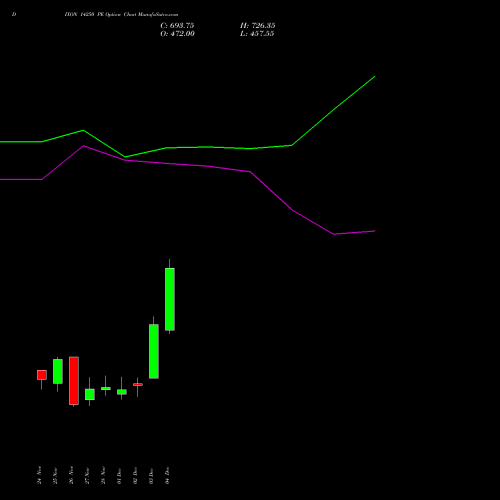Click the tallest green candle above 04 Dec
This screenshot has height=500, width=500.
tap(170, 299)
